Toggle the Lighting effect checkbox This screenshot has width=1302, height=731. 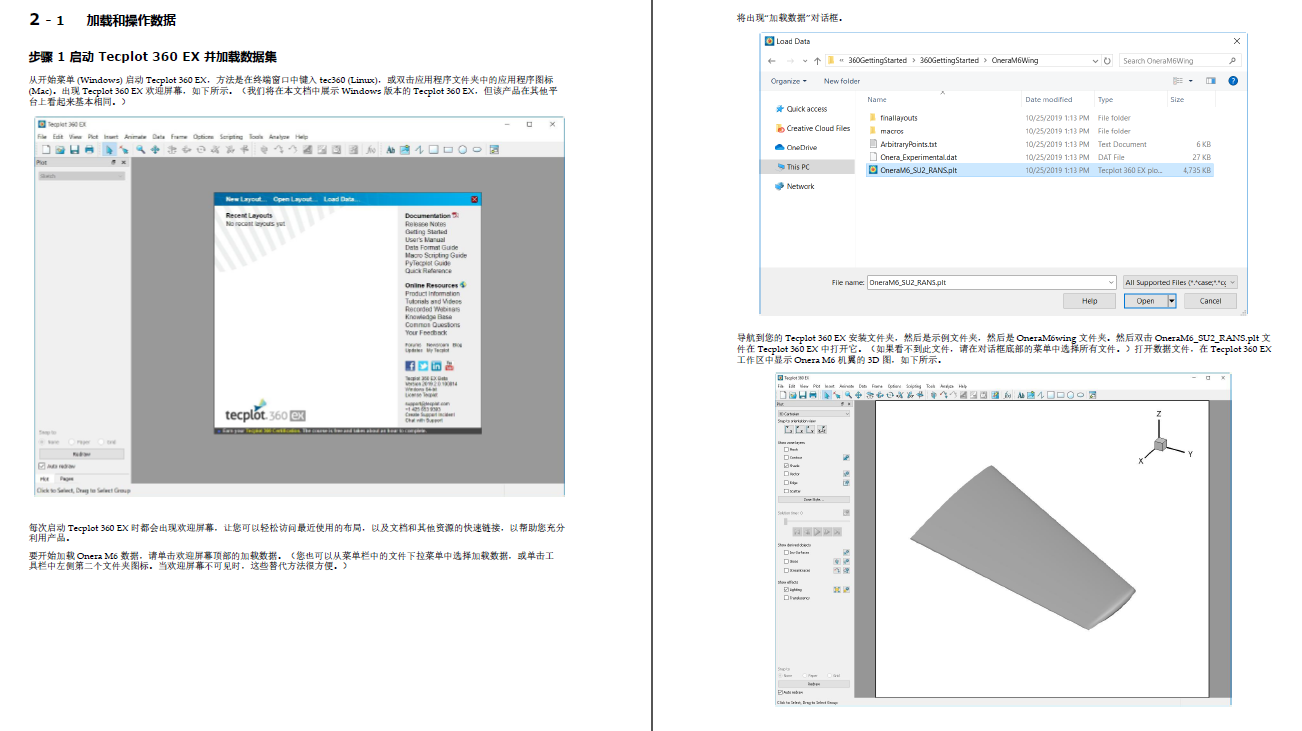[786, 590]
